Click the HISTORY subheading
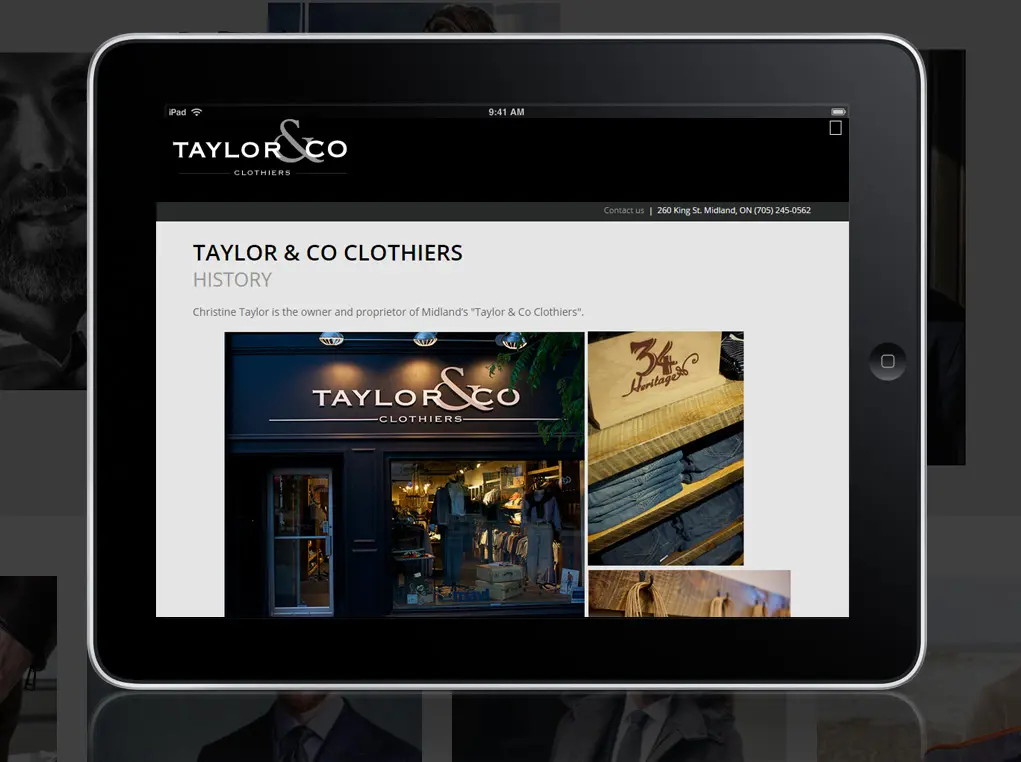 click(x=232, y=279)
